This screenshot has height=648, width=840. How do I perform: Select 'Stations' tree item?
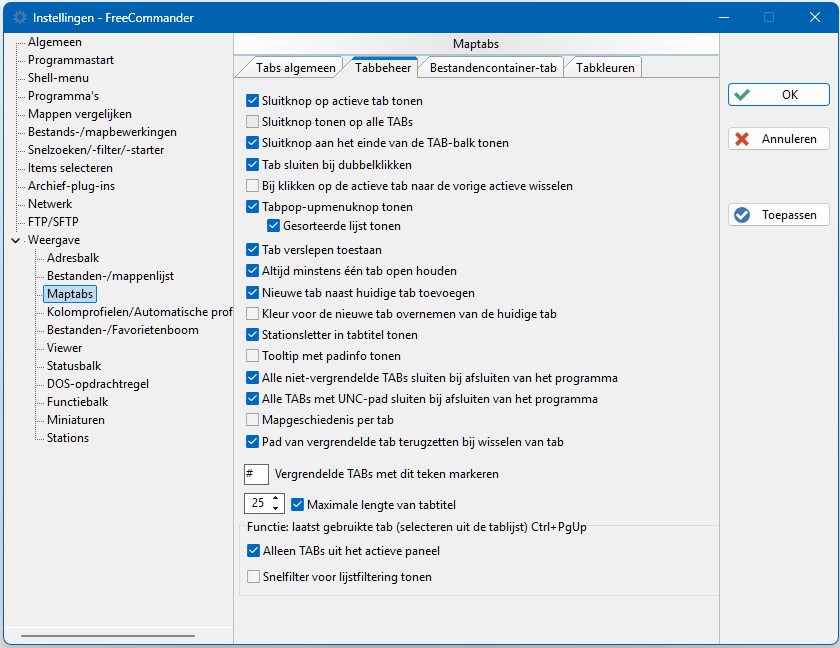coord(68,438)
